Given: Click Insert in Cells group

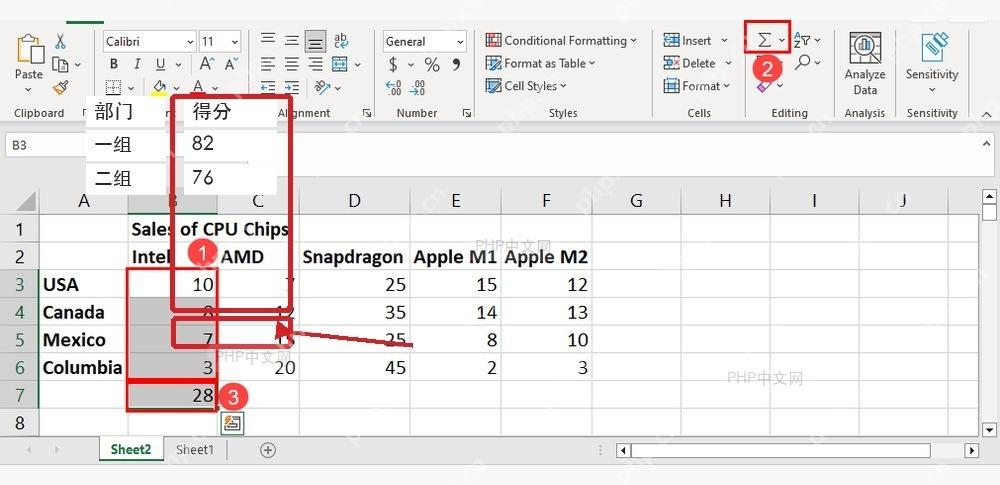Looking at the screenshot, I should 695,41.
